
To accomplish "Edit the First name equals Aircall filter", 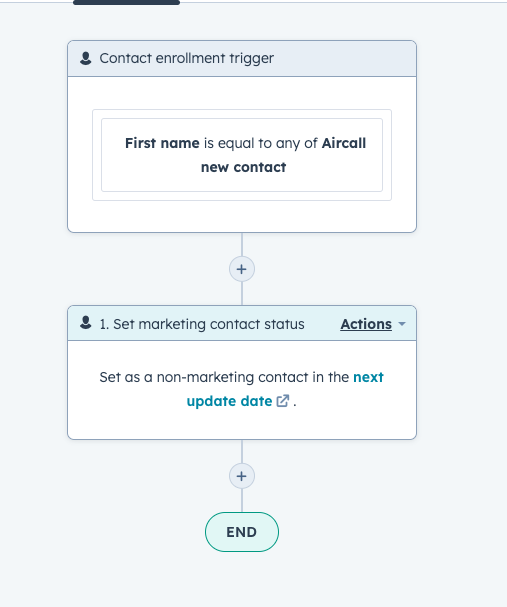I will (242, 155).
